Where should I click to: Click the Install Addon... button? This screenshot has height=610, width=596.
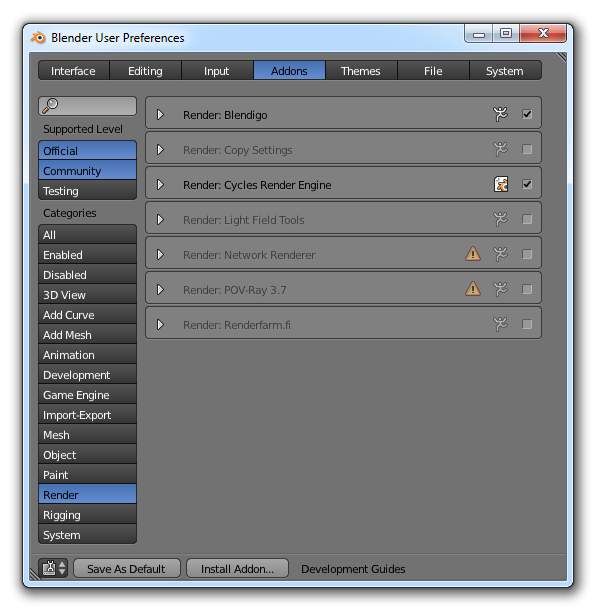pyautogui.click(x=237, y=569)
